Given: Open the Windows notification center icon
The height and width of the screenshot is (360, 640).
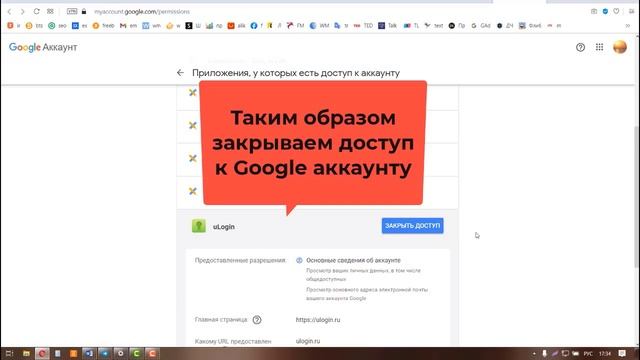Looking at the screenshot, I should pos(622,353).
